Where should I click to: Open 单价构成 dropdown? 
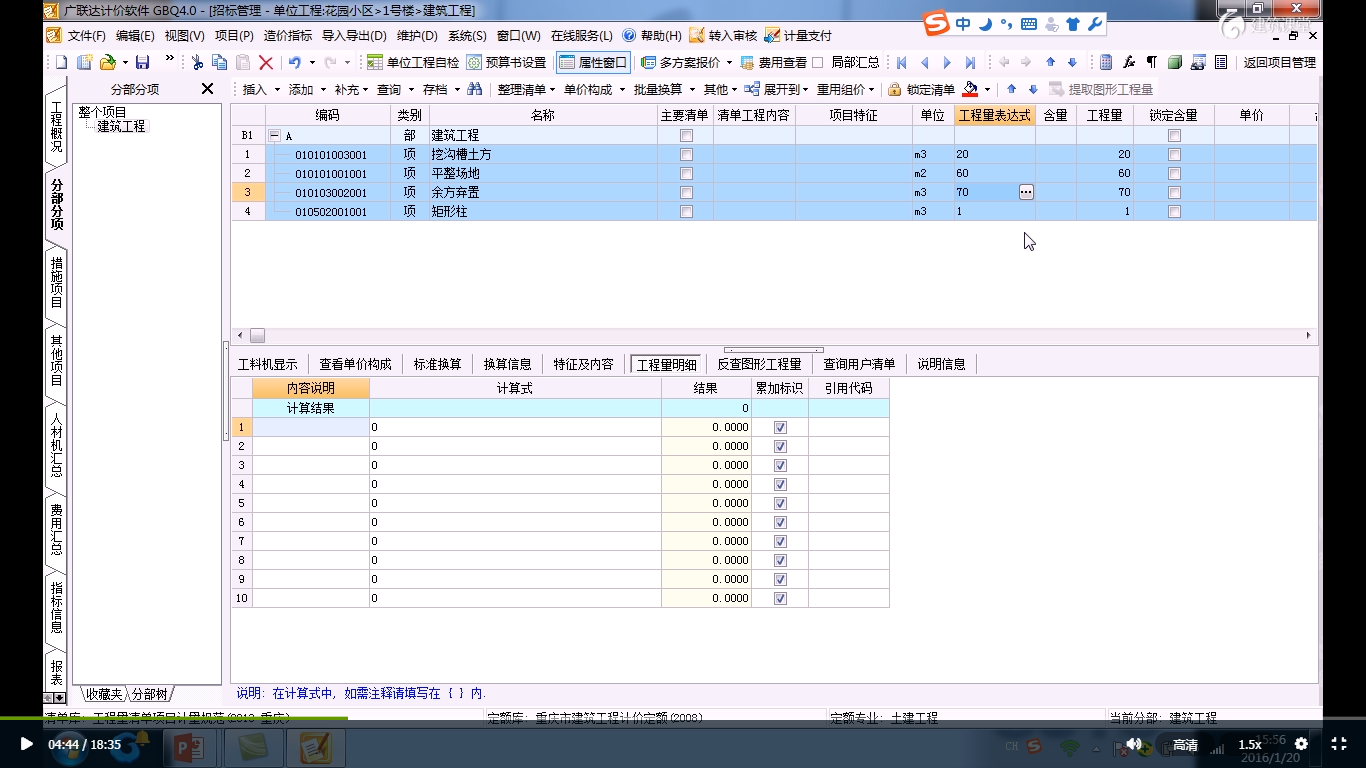click(x=594, y=89)
